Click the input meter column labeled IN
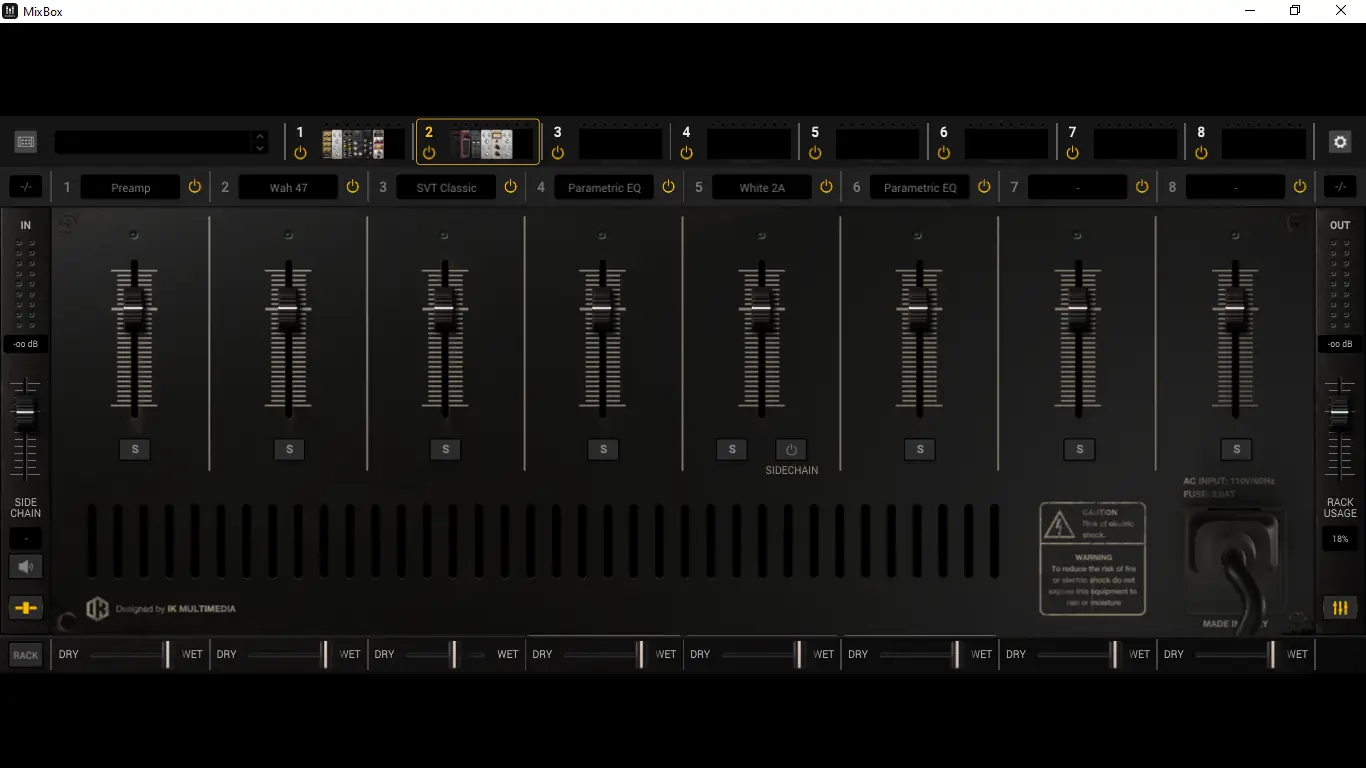 [25, 280]
